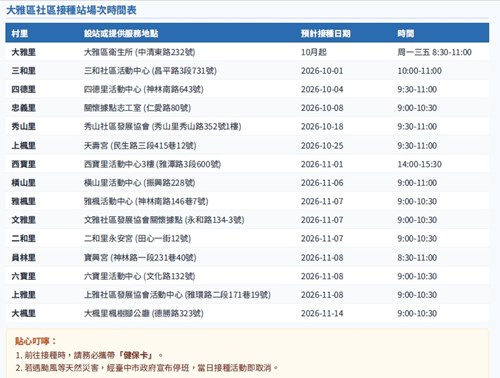Click the 預計接種日期 column header

326,33
